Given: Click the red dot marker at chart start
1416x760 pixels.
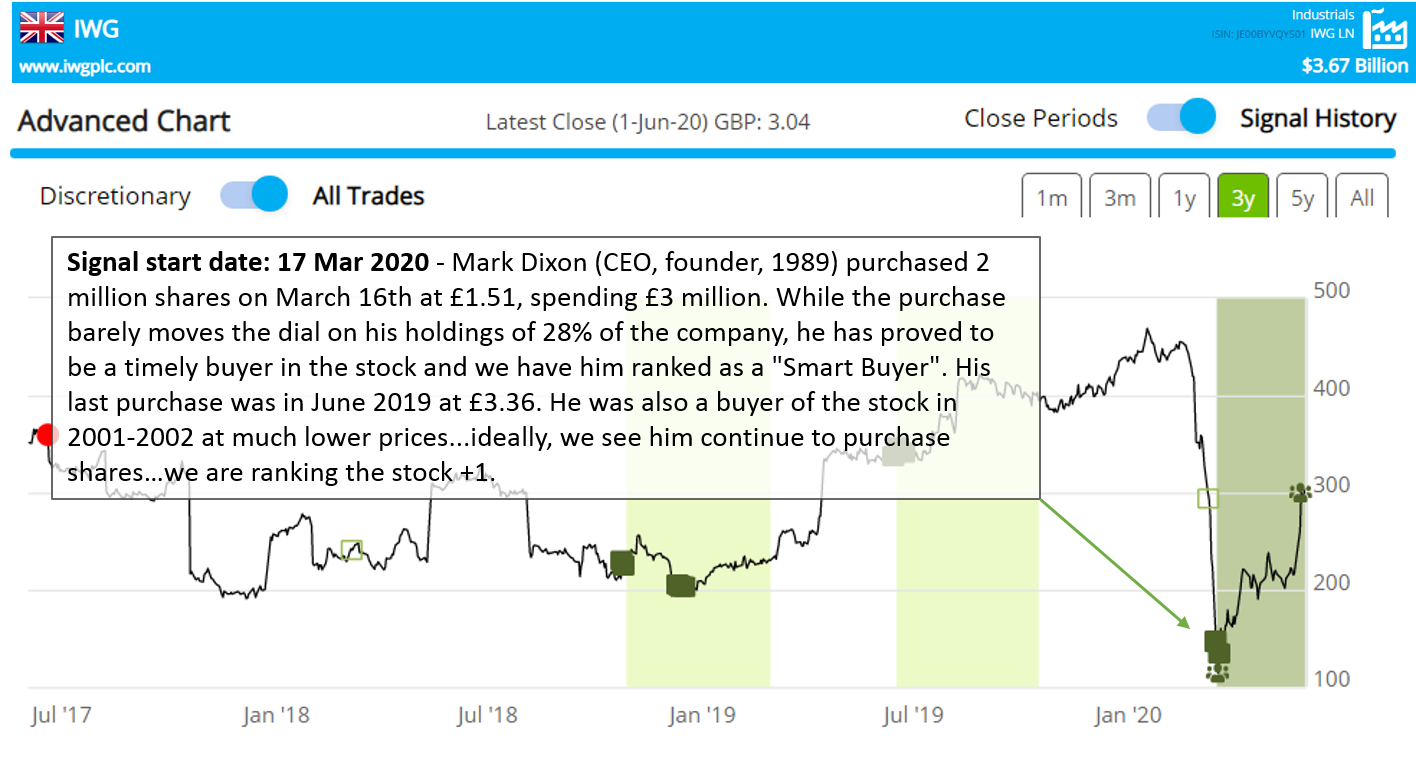Looking at the screenshot, I should click(x=46, y=436).
